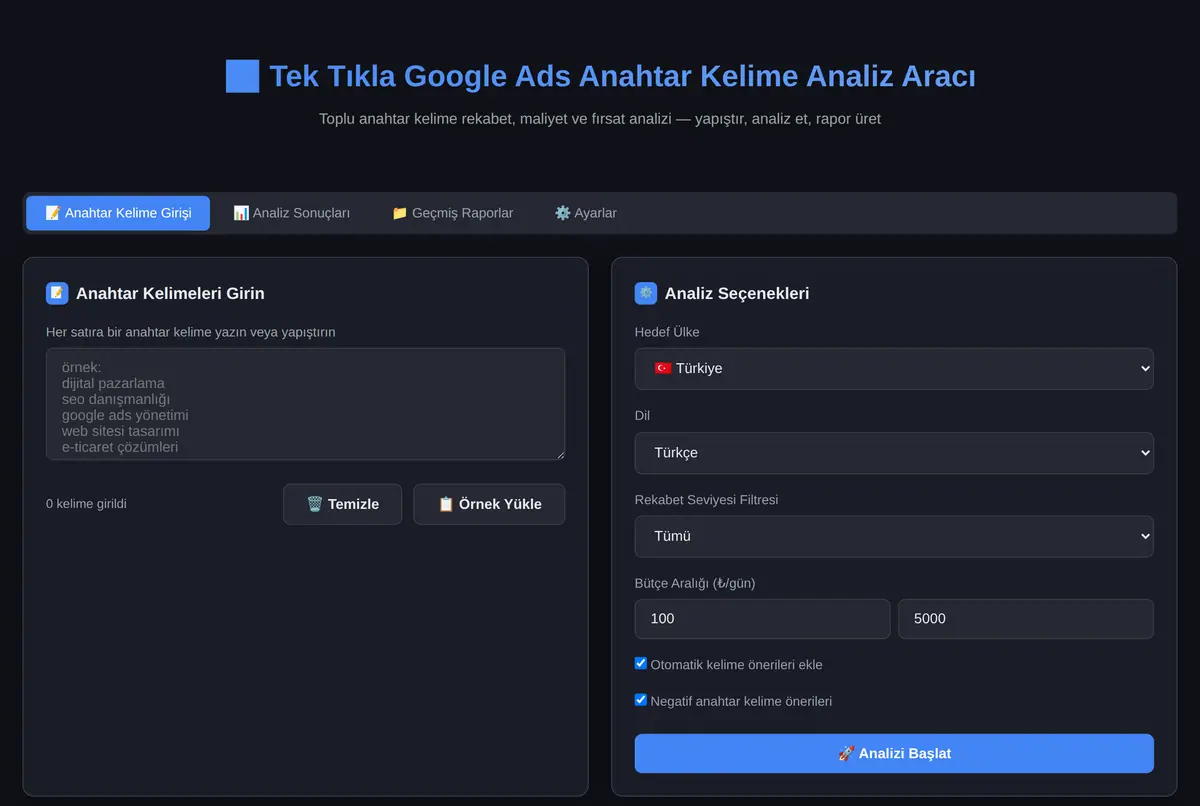Uncheck Otomatik kelime önerileri ekle checkbox
This screenshot has width=1200, height=806.
[x=641, y=663]
